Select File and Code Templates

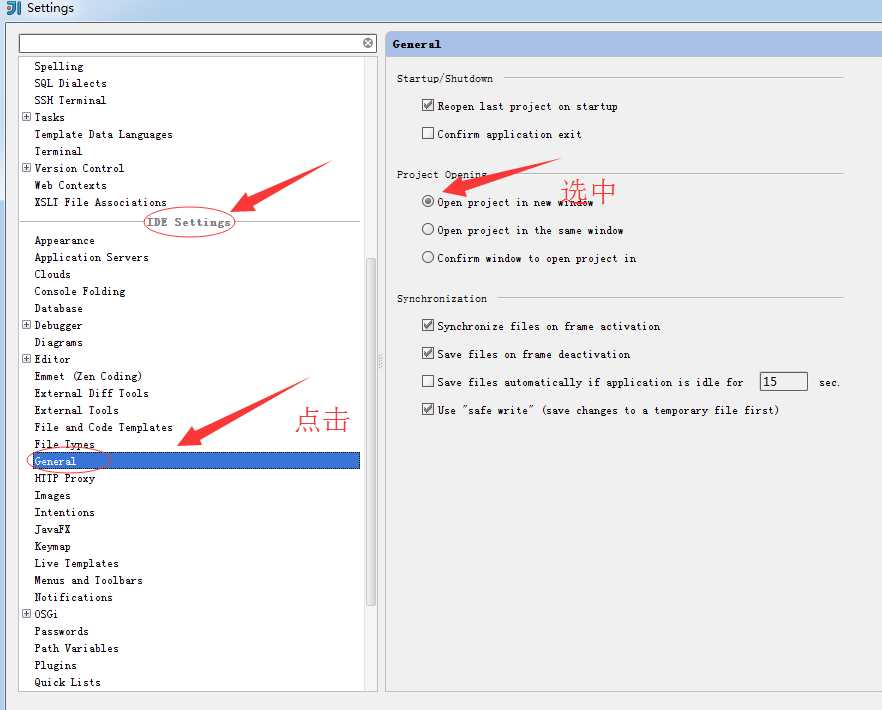tap(104, 427)
